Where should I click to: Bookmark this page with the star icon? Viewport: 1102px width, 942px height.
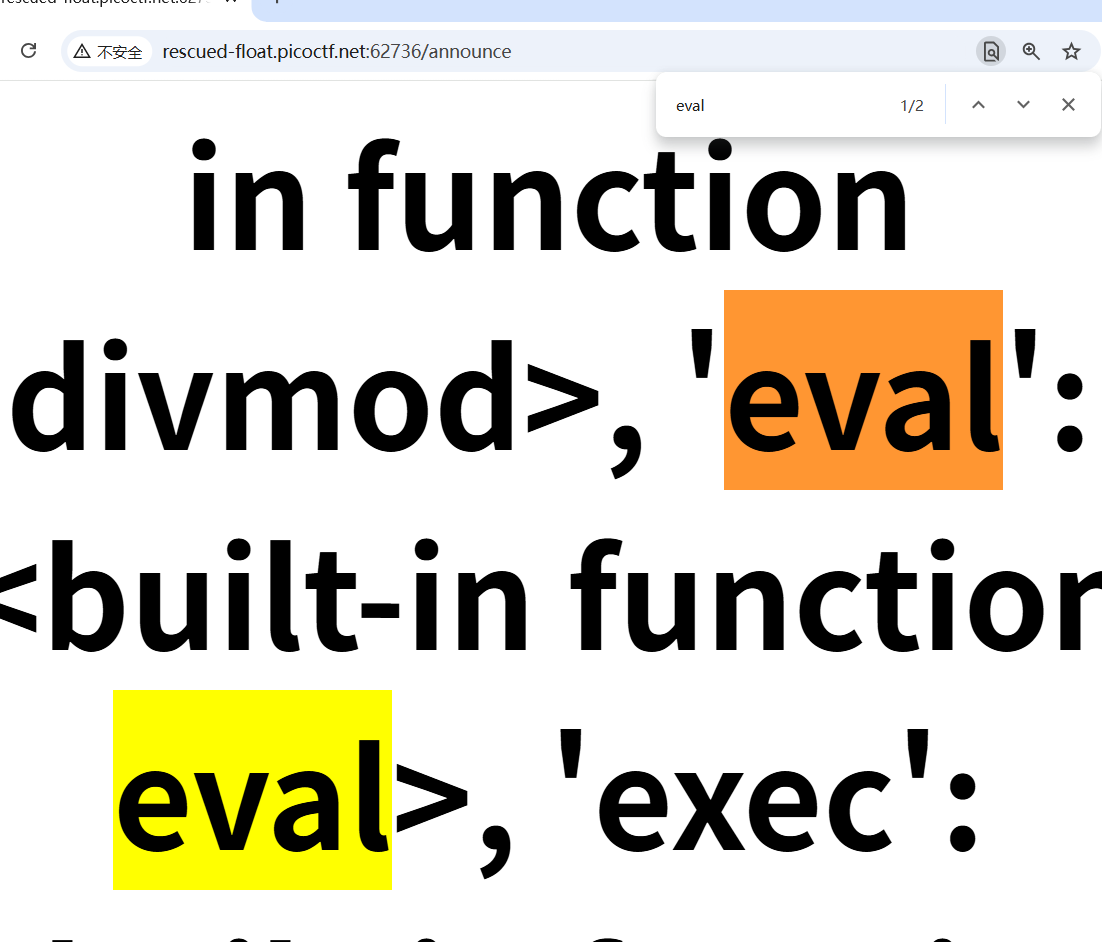coord(1071,52)
